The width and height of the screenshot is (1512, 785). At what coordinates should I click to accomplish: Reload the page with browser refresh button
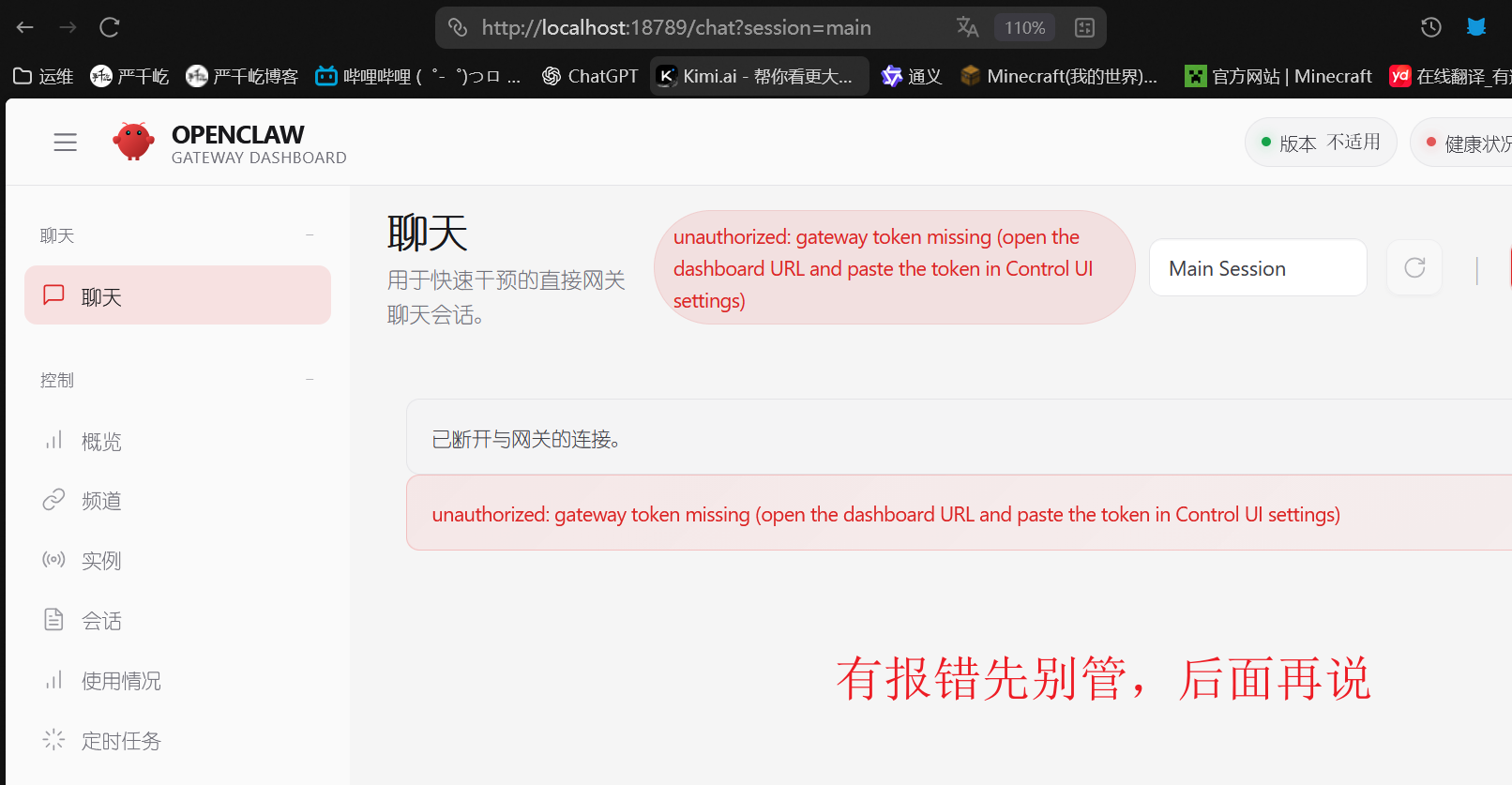pyautogui.click(x=110, y=27)
